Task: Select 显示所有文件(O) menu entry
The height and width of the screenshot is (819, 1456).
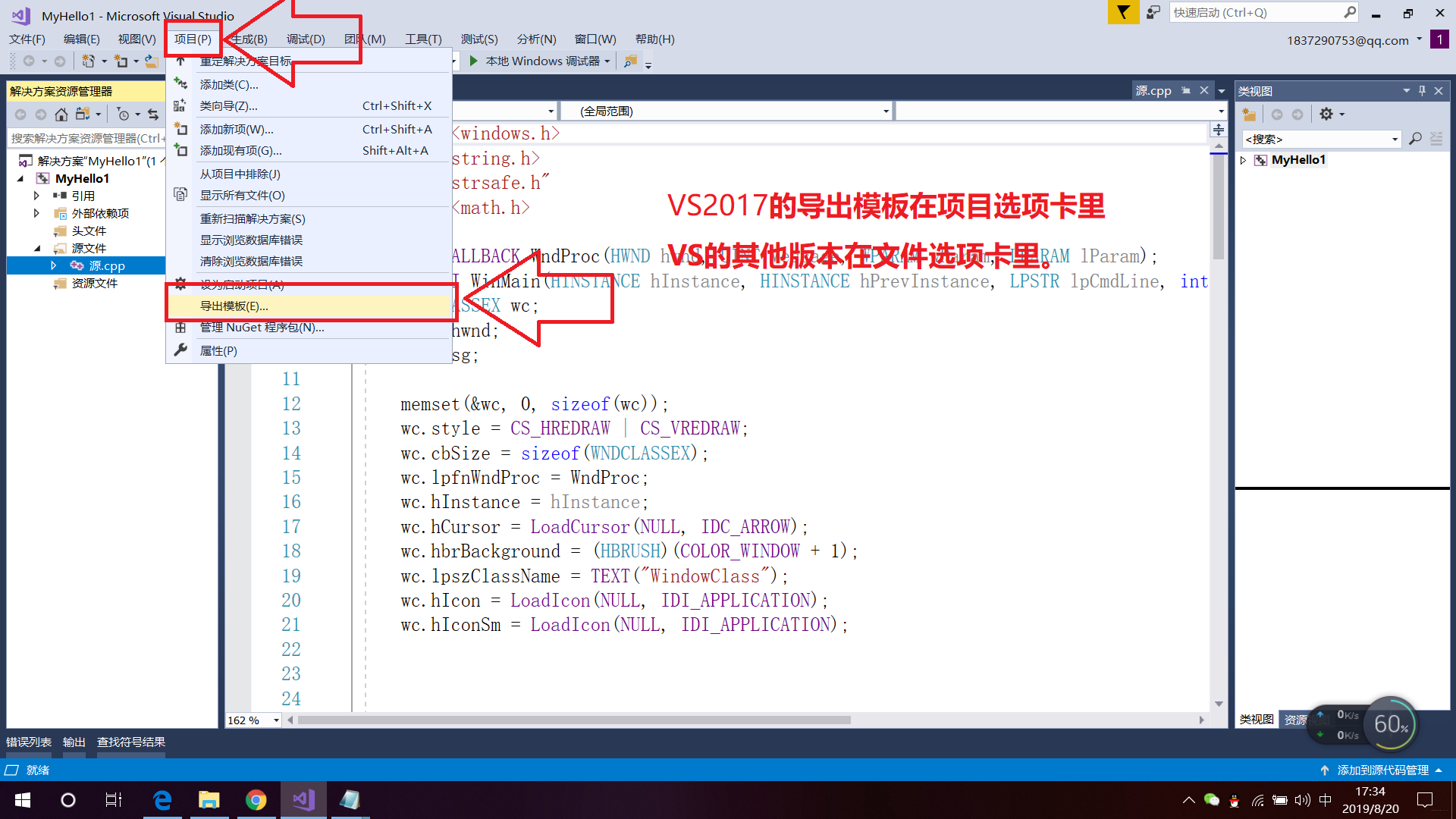Action: (311, 195)
